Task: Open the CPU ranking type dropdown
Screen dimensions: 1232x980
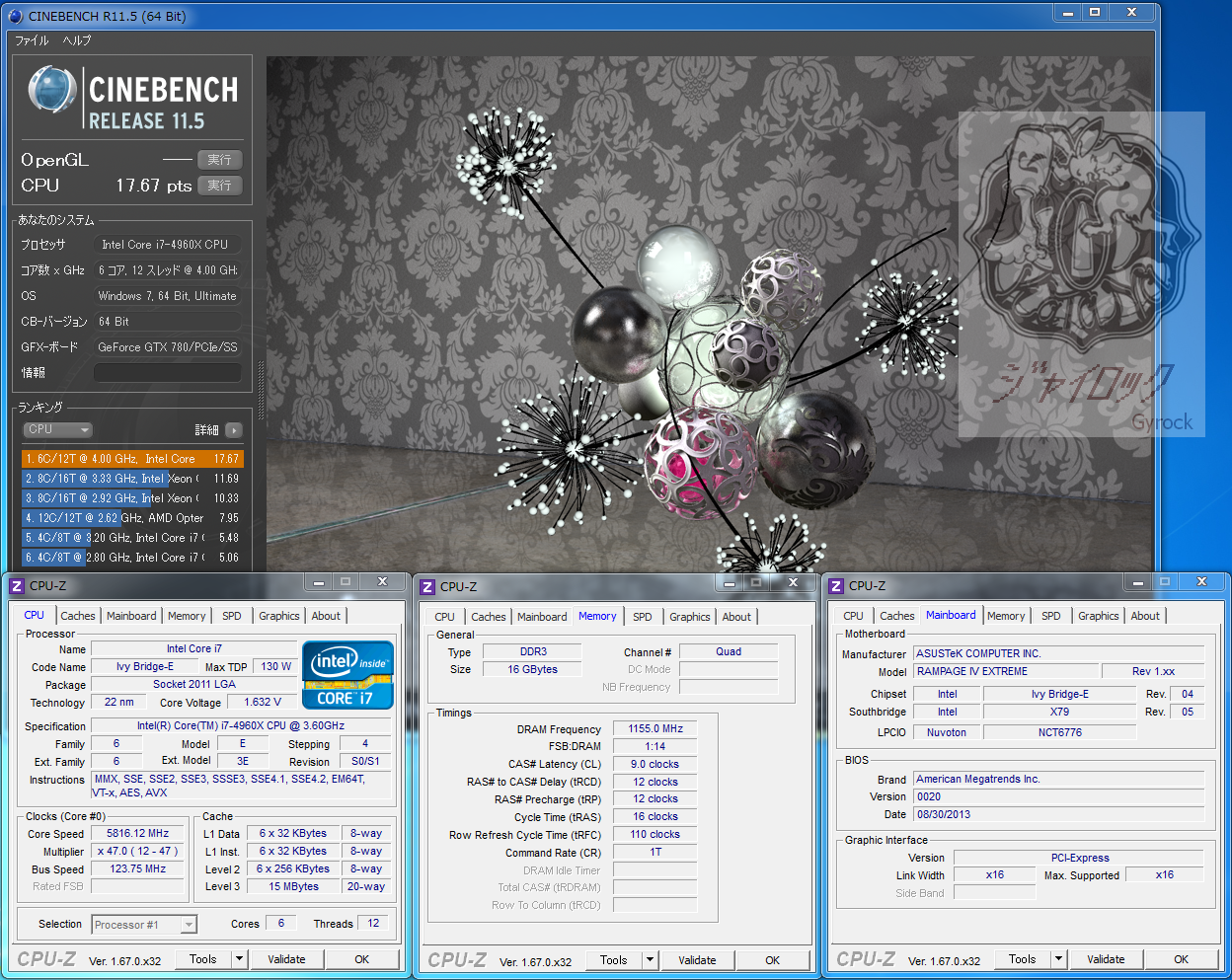Action: [x=58, y=429]
